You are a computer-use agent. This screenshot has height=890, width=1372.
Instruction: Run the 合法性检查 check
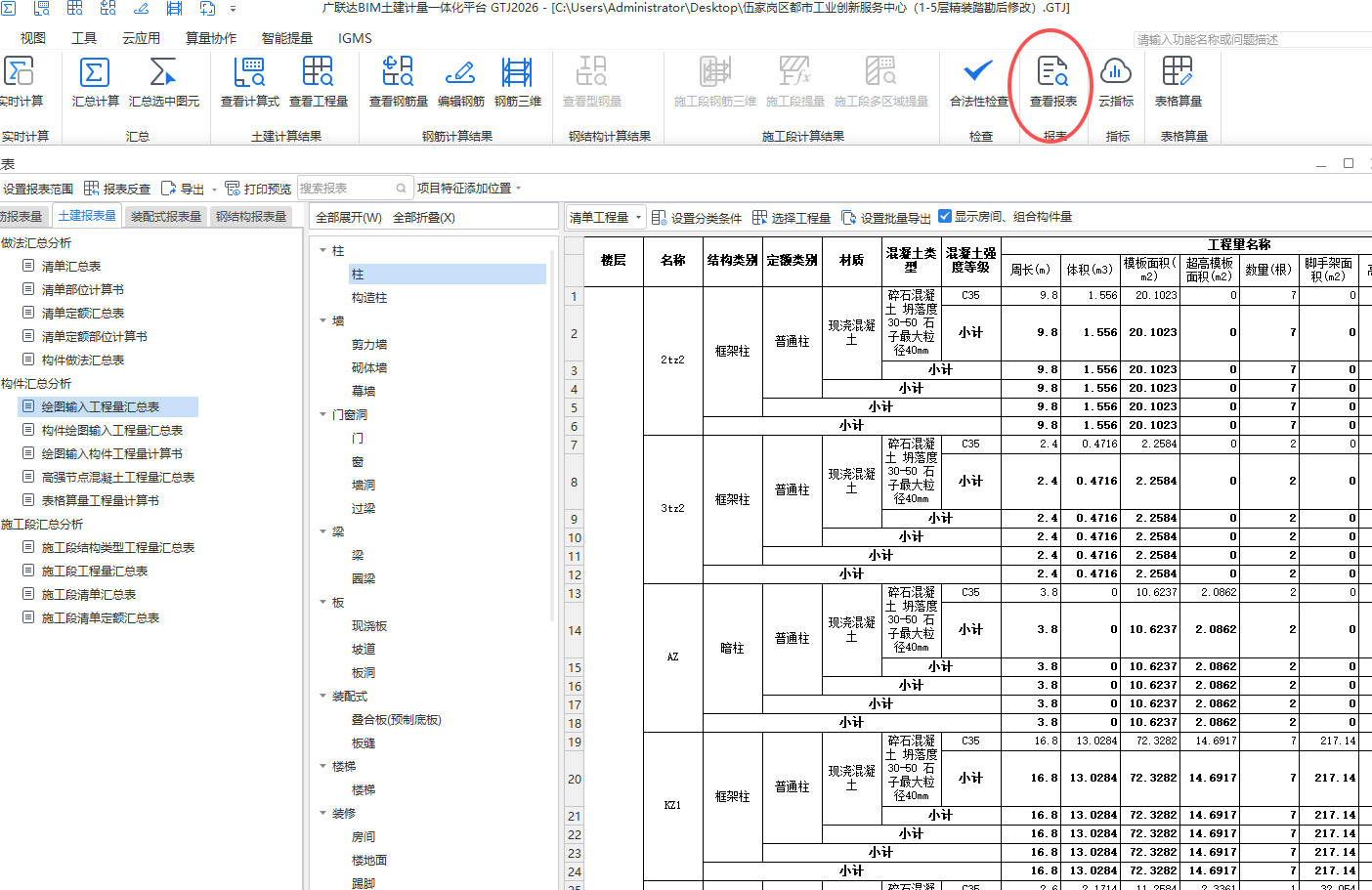[x=978, y=81]
